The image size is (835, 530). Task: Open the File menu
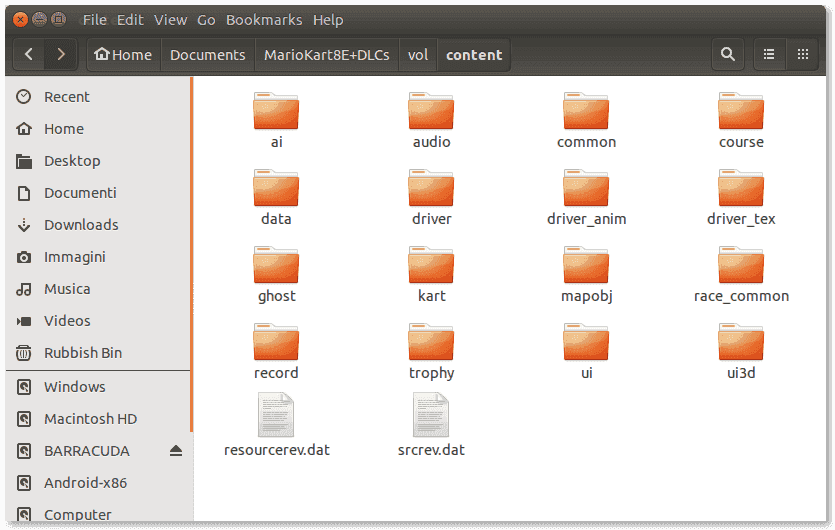95,20
